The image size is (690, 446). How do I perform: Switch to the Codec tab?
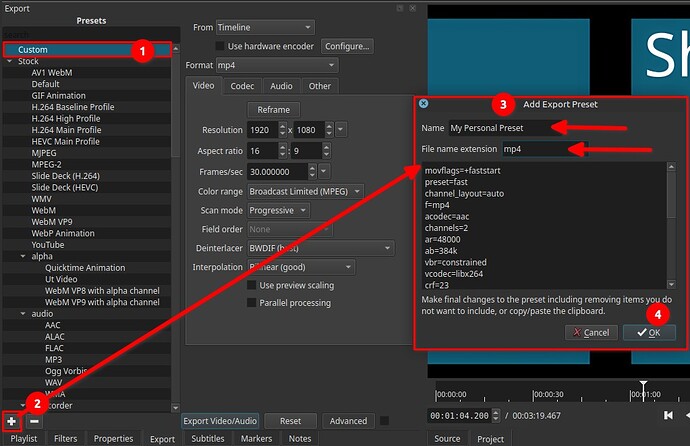[x=242, y=86]
